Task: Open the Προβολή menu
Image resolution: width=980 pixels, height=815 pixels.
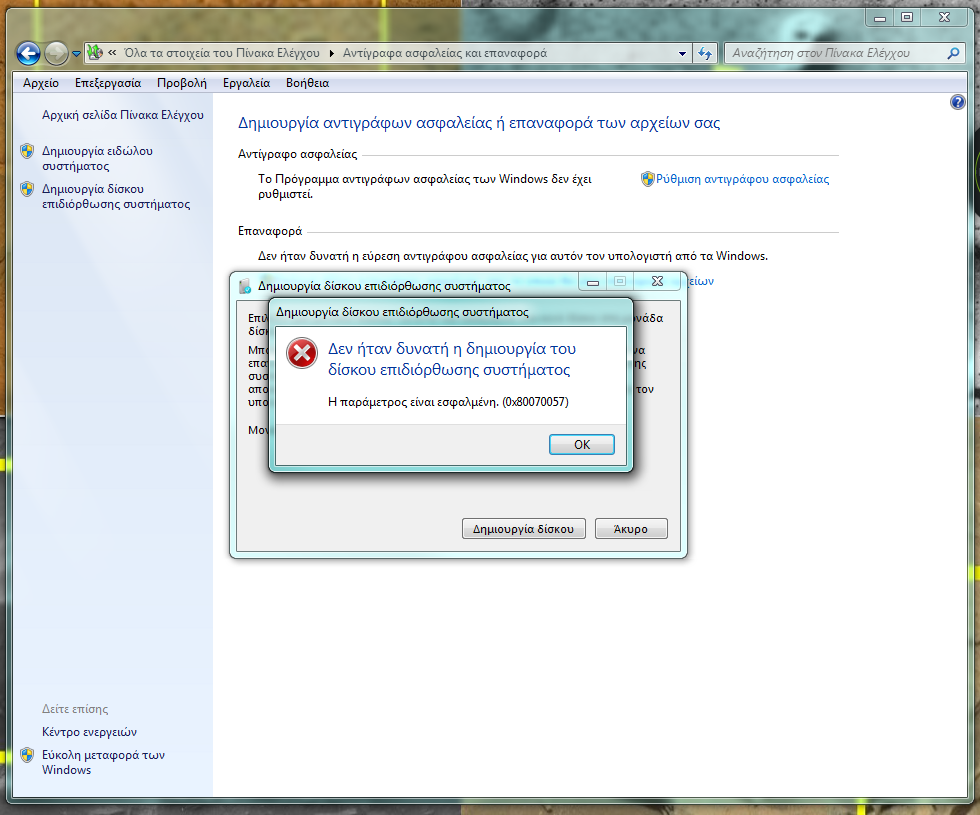Action: click(182, 83)
